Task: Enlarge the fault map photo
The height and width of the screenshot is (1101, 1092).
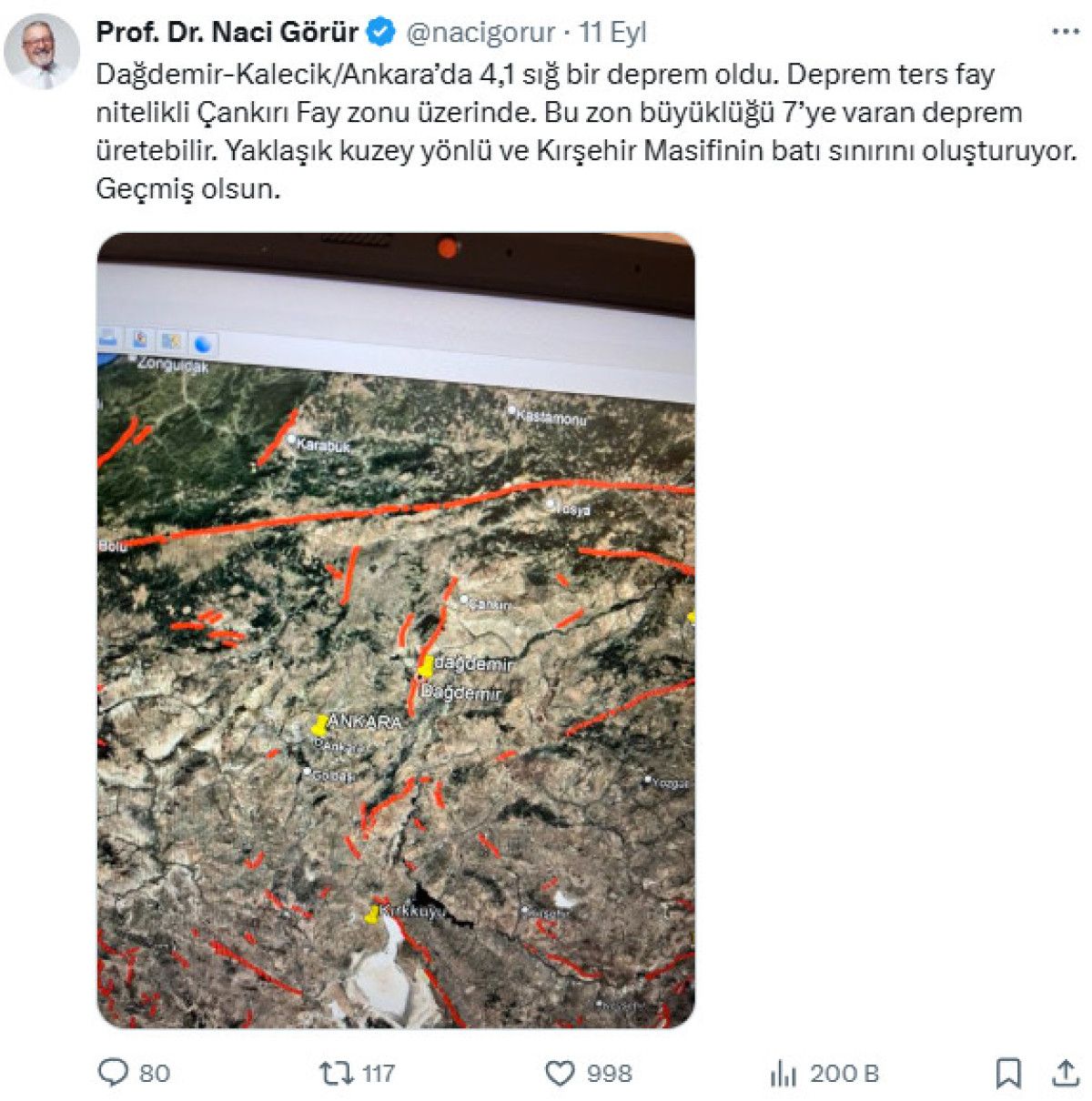Action: click(396, 631)
